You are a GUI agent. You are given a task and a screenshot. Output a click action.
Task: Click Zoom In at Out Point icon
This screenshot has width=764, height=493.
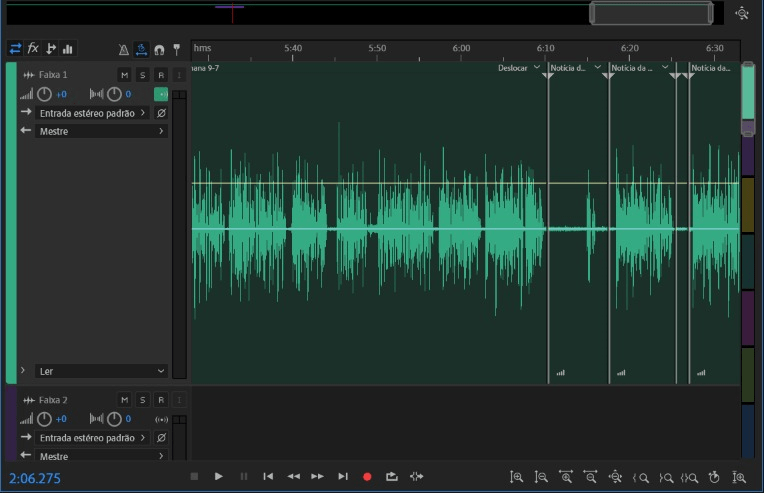[666, 478]
